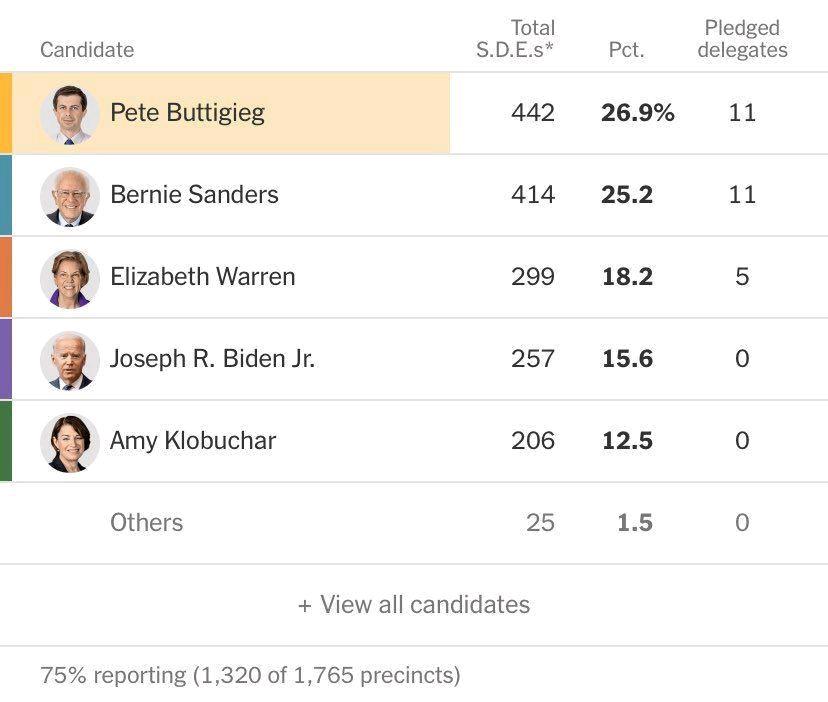Expand the View all candidates list
Image resolution: width=828 pixels, height=702 pixels.
click(414, 605)
